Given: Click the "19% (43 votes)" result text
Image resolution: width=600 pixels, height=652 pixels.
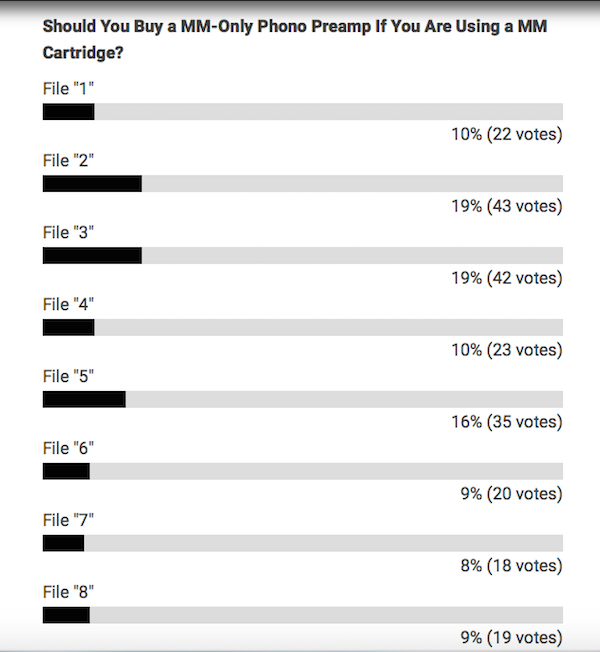Looking at the screenshot, I should pyautogui.click(x=507, y=206).
